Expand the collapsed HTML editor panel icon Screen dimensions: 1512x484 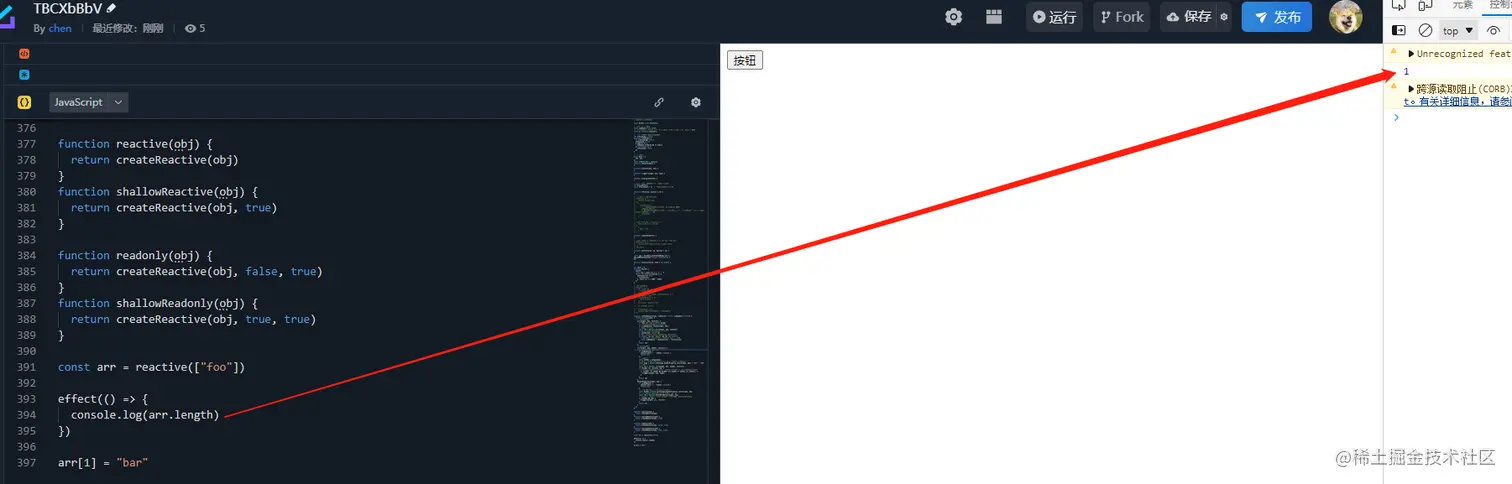click(24, 54)
